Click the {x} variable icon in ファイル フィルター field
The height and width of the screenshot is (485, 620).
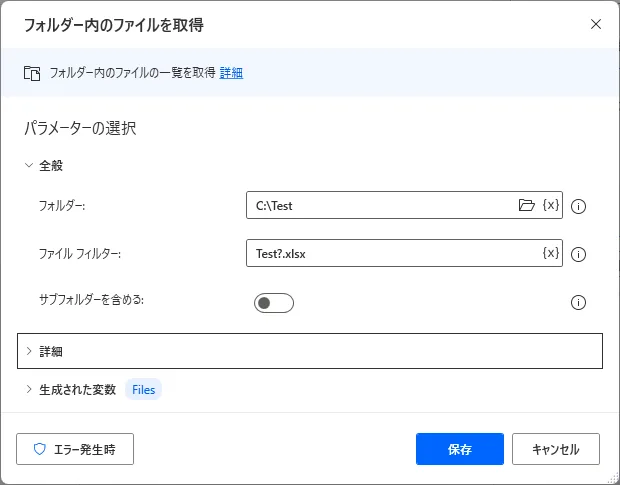[x=550, y=253]
